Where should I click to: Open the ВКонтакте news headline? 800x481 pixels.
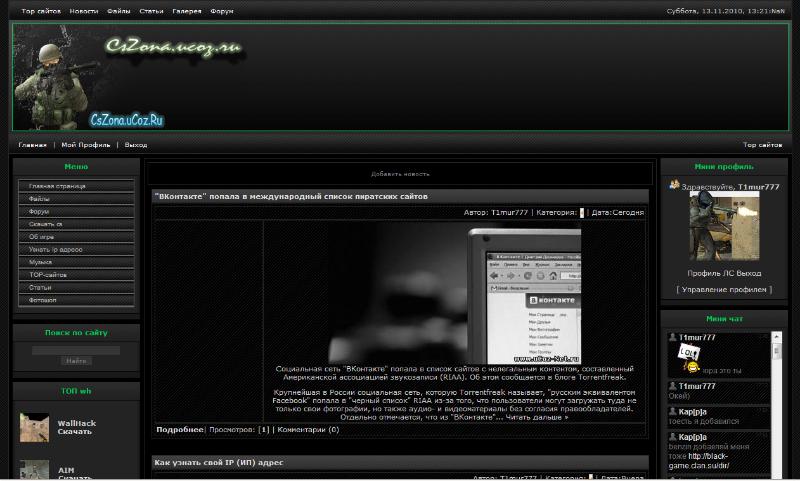point(291,196)
